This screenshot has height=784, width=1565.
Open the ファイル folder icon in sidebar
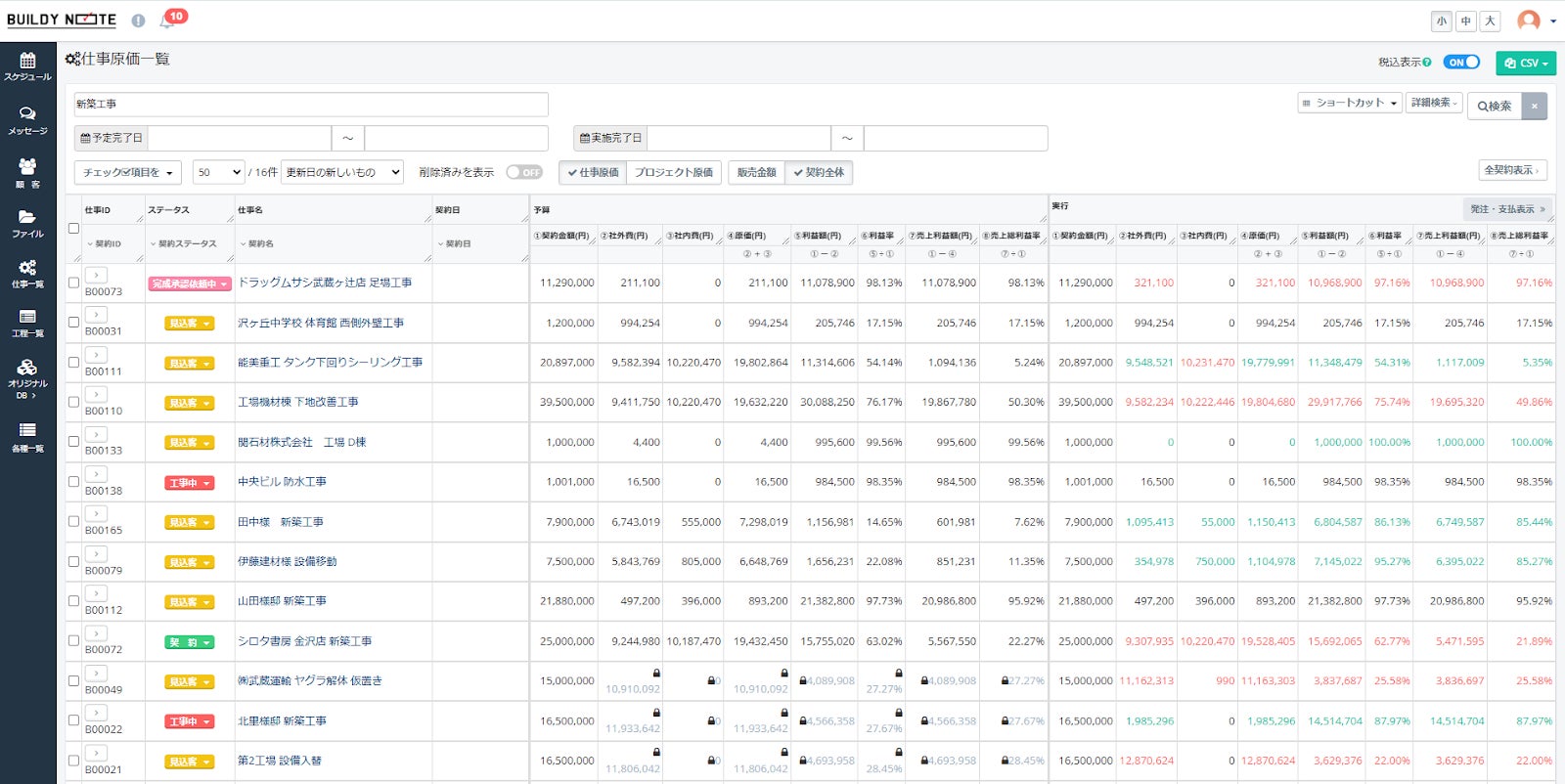pyautogui.click(x=27, y=223)
